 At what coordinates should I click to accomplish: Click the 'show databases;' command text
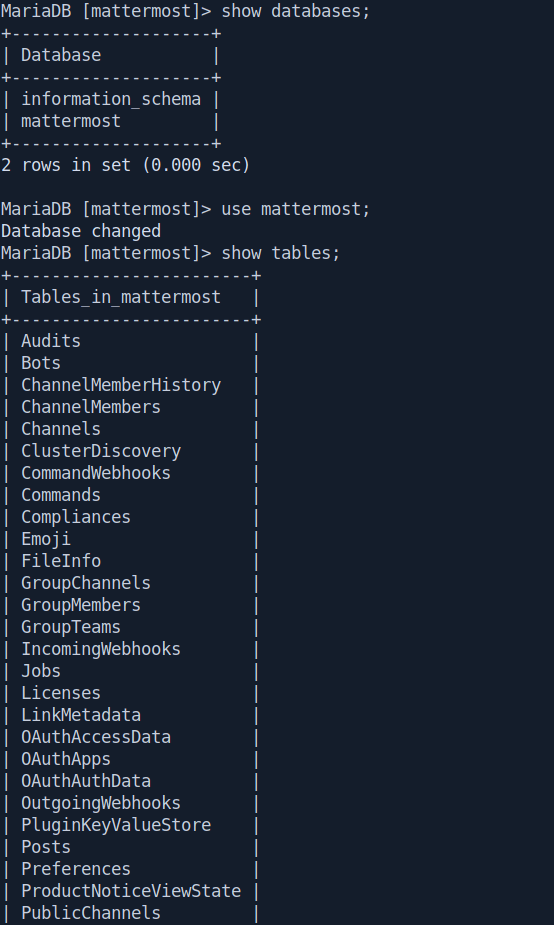click(296, 11)
